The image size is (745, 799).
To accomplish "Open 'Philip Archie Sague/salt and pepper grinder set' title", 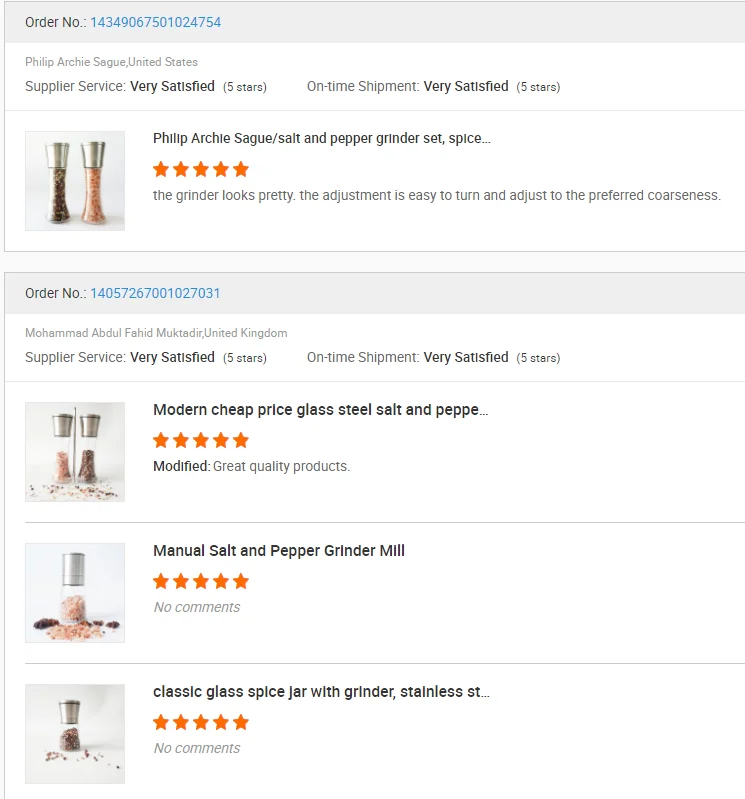I will click(x=321, y=139).
